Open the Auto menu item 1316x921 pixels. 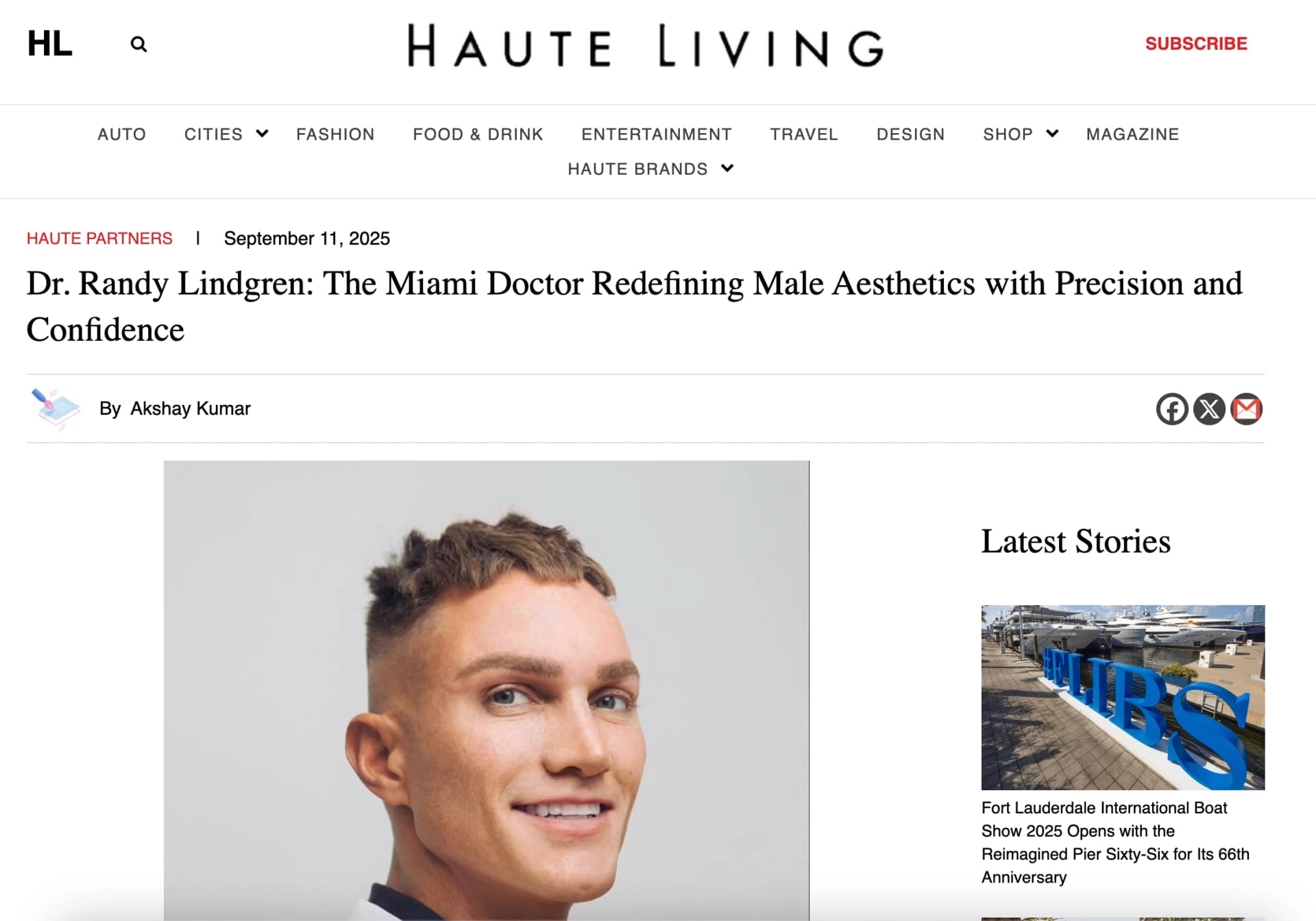click(122, 134)
